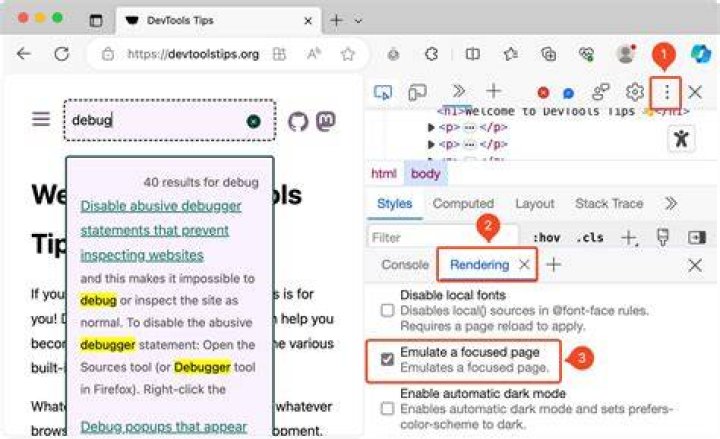Open the site's GitHub link icon
Image resolution: width=720 pixels, height=439 pixels.
pyautogui.click(x=298, y=122)
